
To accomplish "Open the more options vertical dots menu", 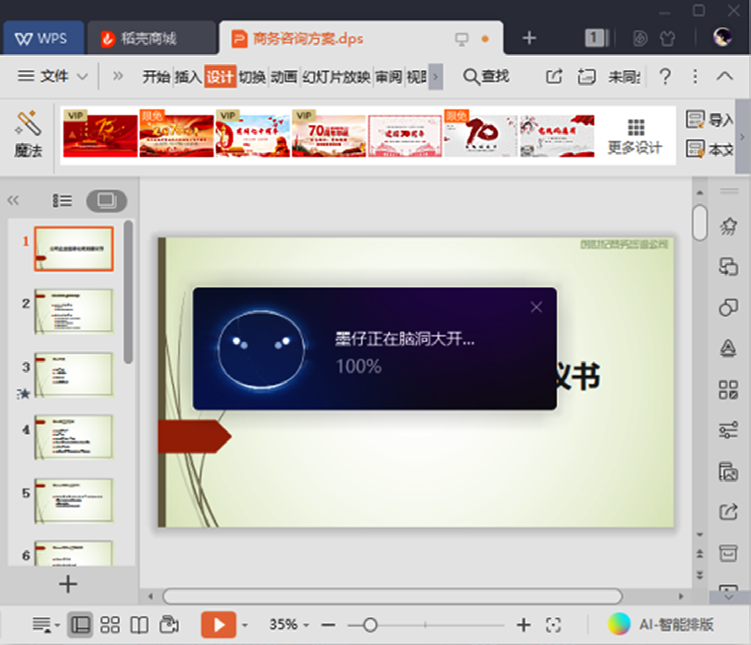I will 695,77.
